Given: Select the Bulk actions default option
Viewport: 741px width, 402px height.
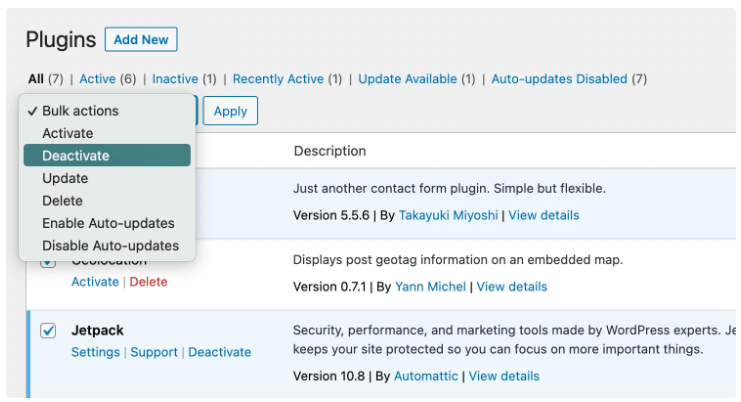Looking at the screenshot, I should (80, 111).
